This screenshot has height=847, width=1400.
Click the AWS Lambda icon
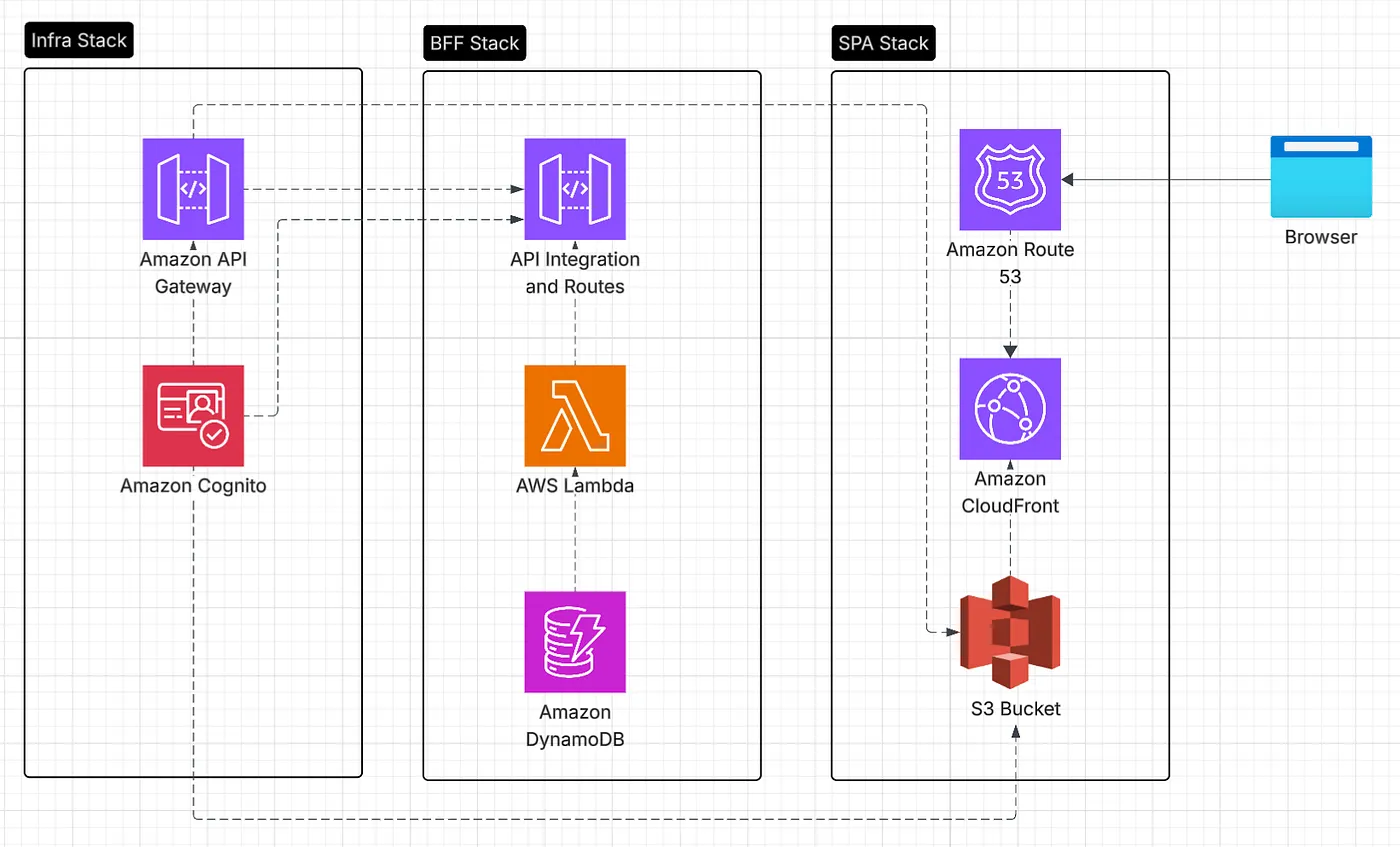574,416
